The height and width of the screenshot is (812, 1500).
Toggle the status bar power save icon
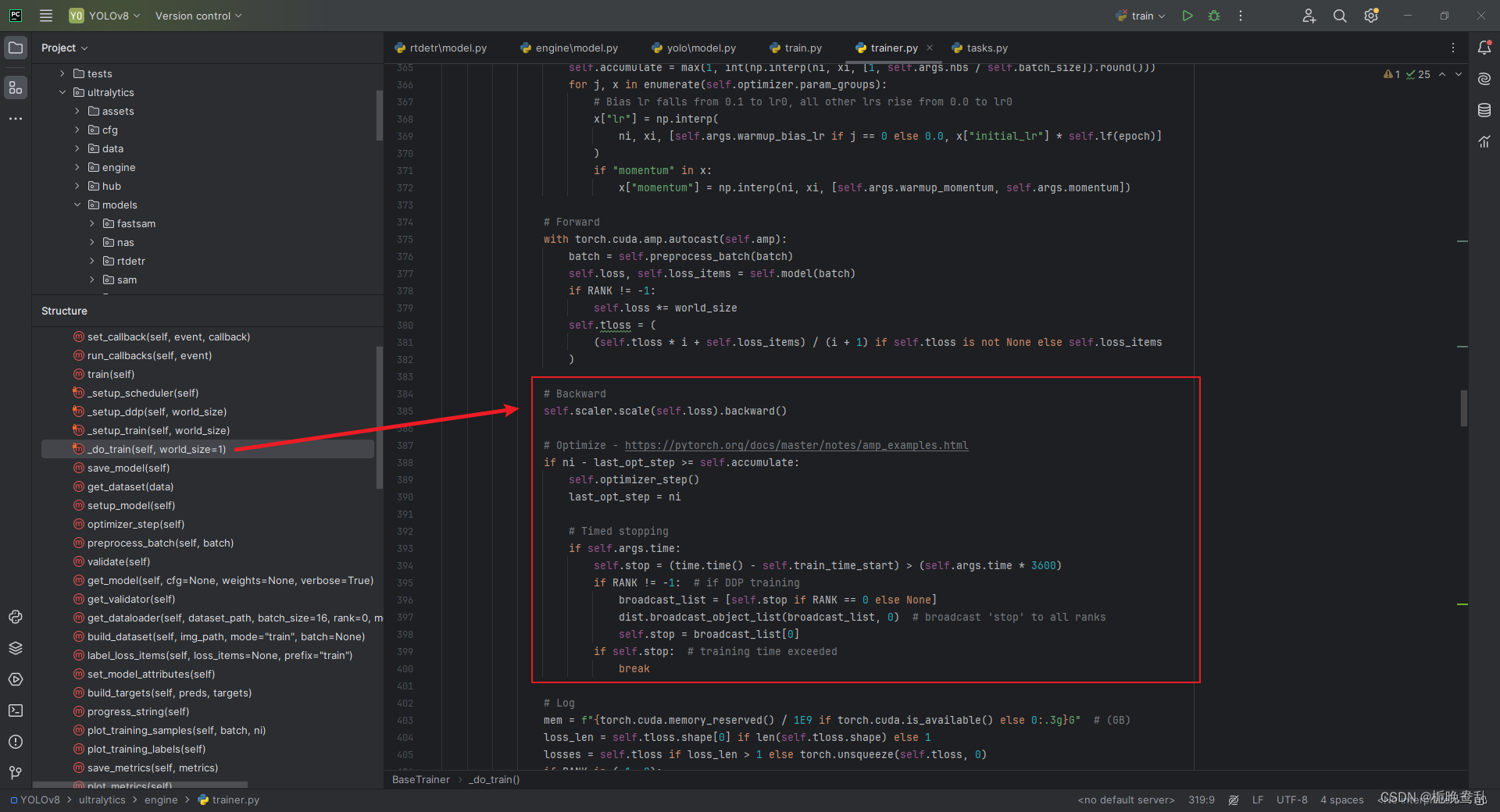tap(1234, 800)
